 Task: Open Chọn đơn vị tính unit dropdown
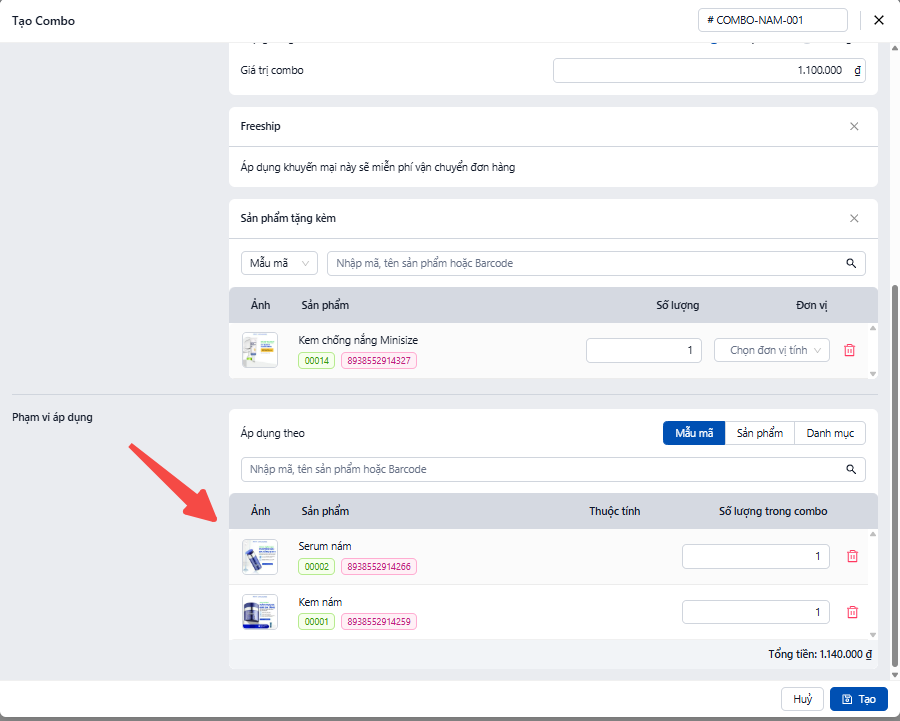click(x=771, y=350)
